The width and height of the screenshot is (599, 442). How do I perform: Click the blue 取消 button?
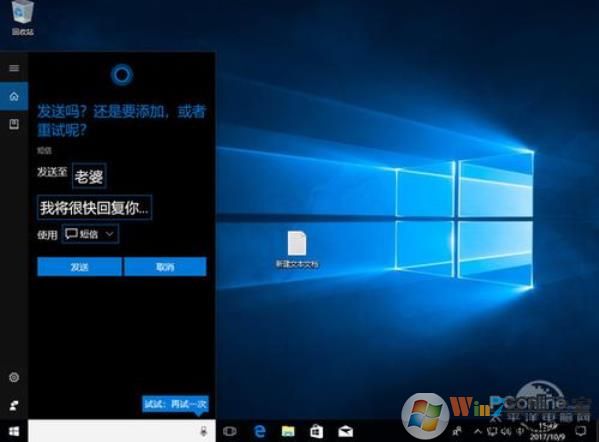tap(165, 266)
